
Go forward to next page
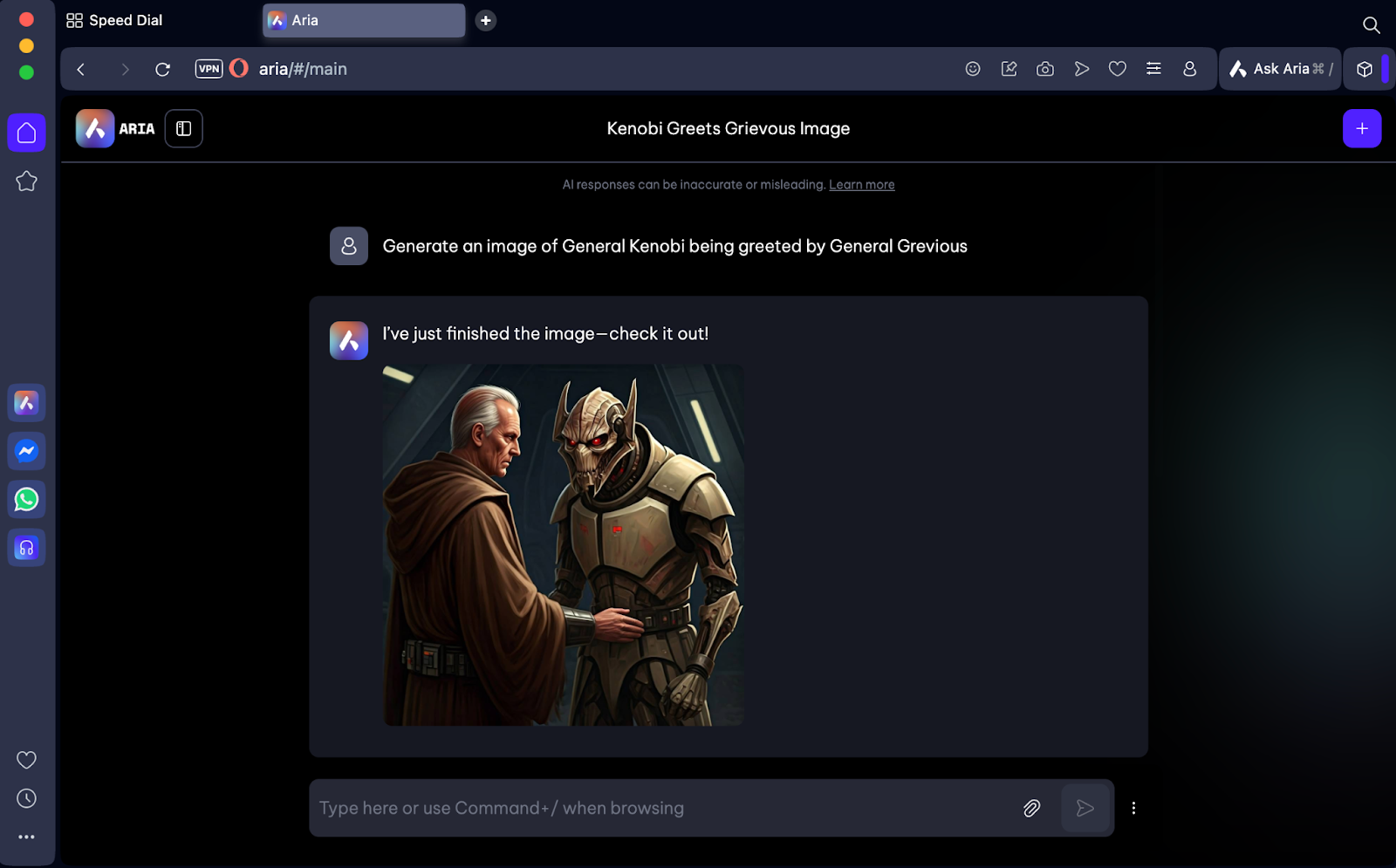tap(125, 69)
